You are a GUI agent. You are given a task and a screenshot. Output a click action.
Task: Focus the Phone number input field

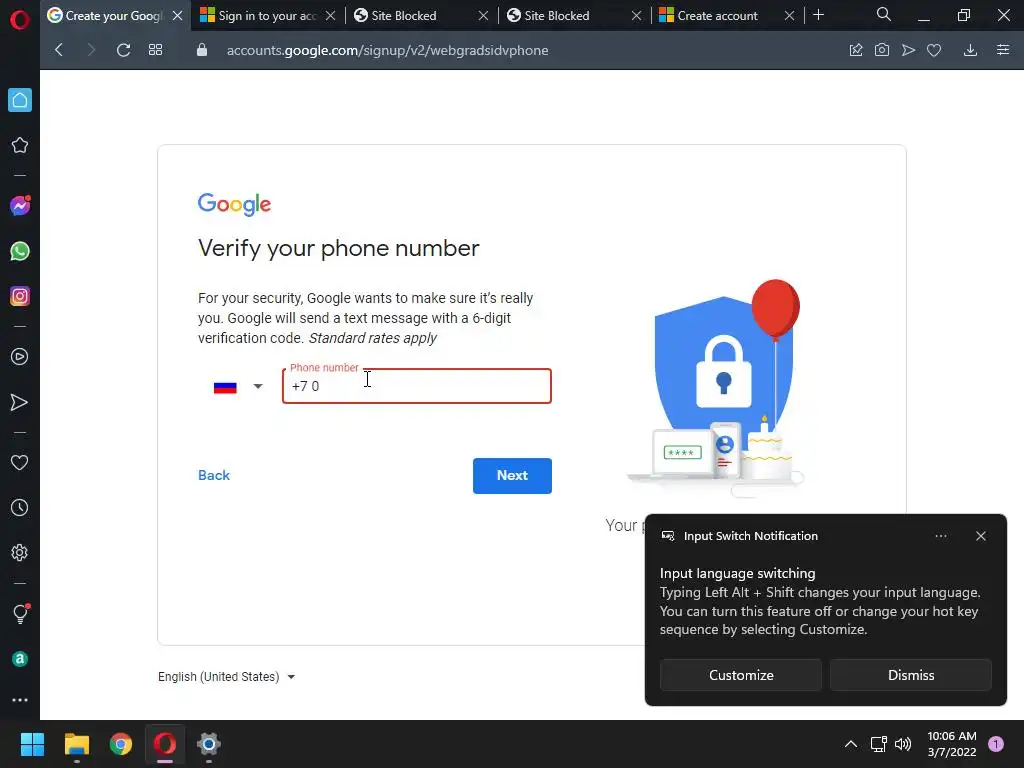pyautogui.click(x=417, y=387)
